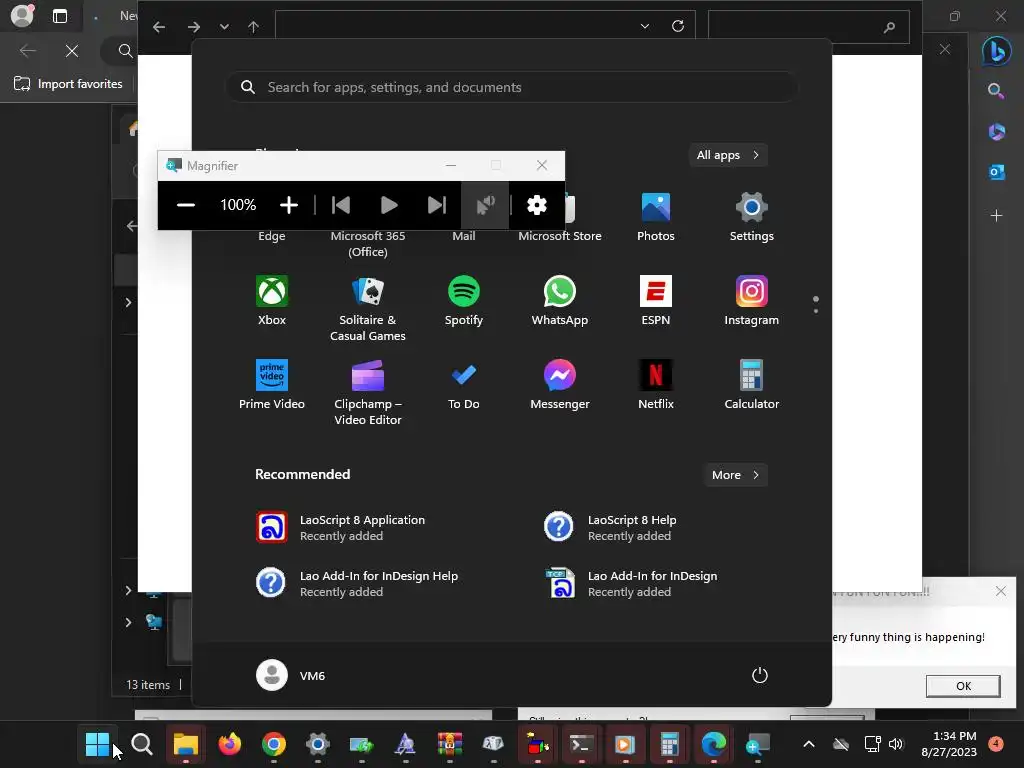This screenshot has width=1024, height=768.
Task: Click More button in Recommended section
Action: [735, 475]
